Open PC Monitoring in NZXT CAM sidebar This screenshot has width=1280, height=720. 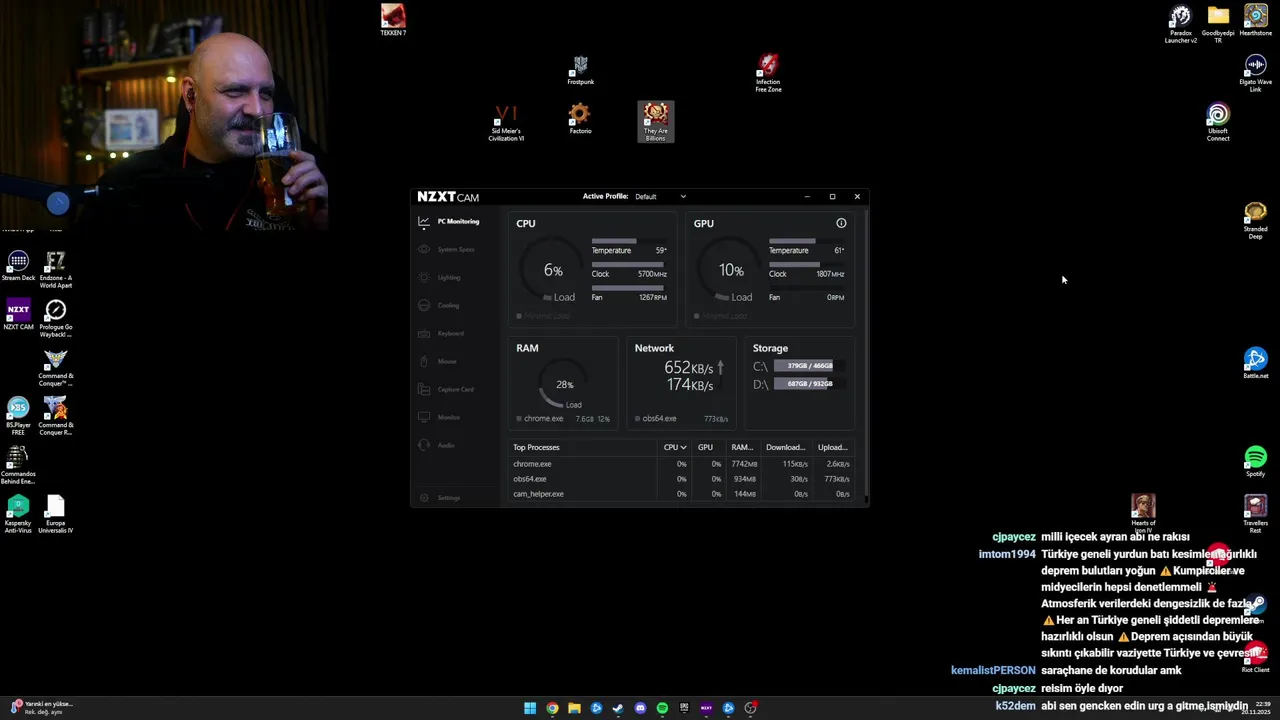(449, 222)
